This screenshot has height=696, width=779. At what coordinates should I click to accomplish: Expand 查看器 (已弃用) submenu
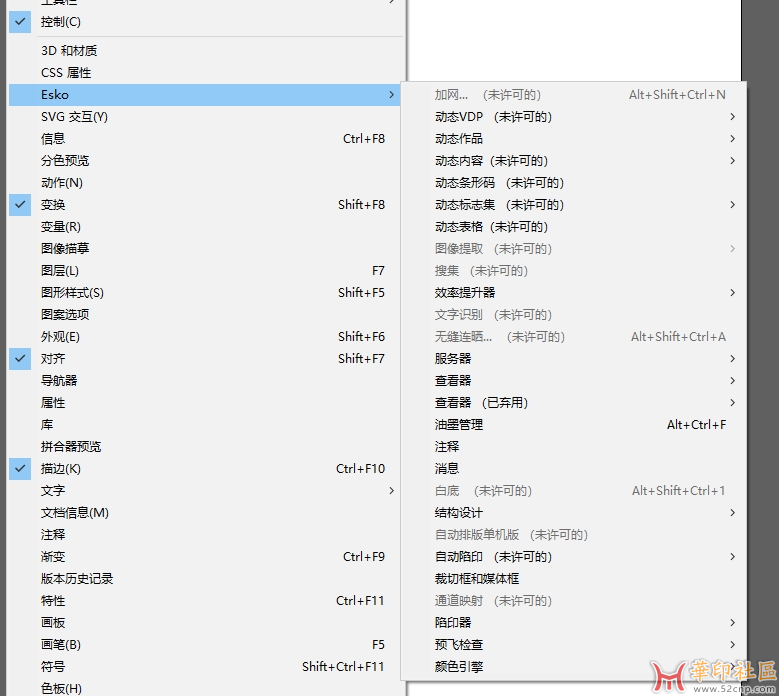[x=574, y=402]
